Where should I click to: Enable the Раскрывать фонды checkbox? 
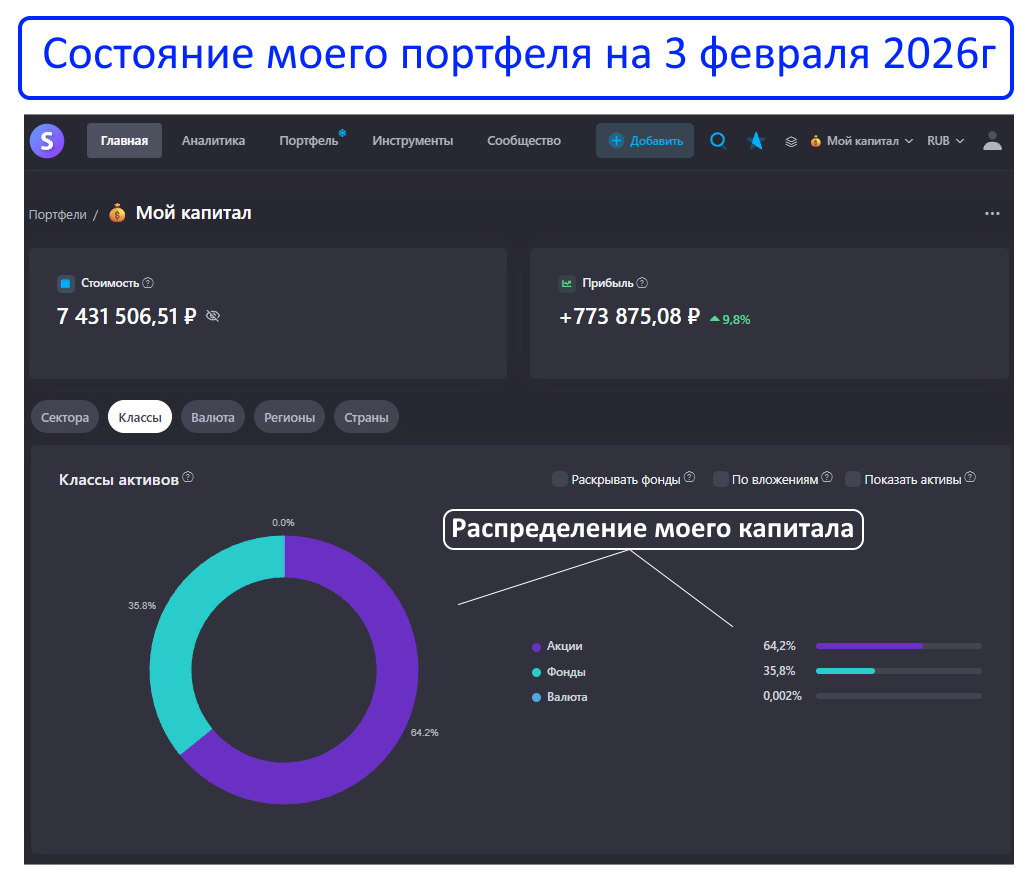[x=560, y=479]
